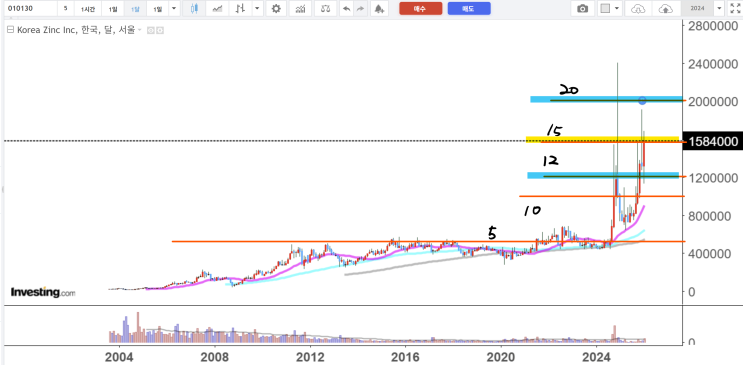Collapse the Korea Zinc Inc legend
This screenshot has width=743, height=365.
pyautogui.click(x=10, y=30)
